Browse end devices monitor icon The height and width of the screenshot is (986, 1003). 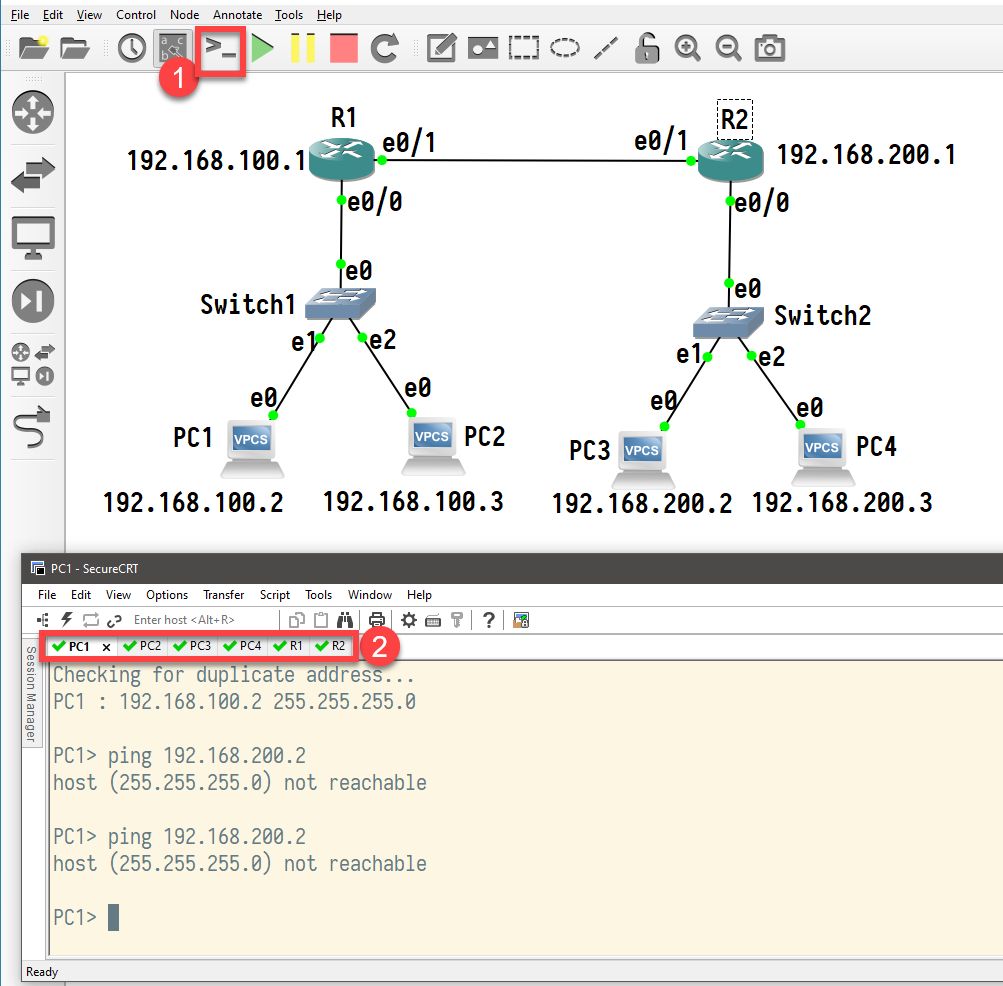click(33, 238)
